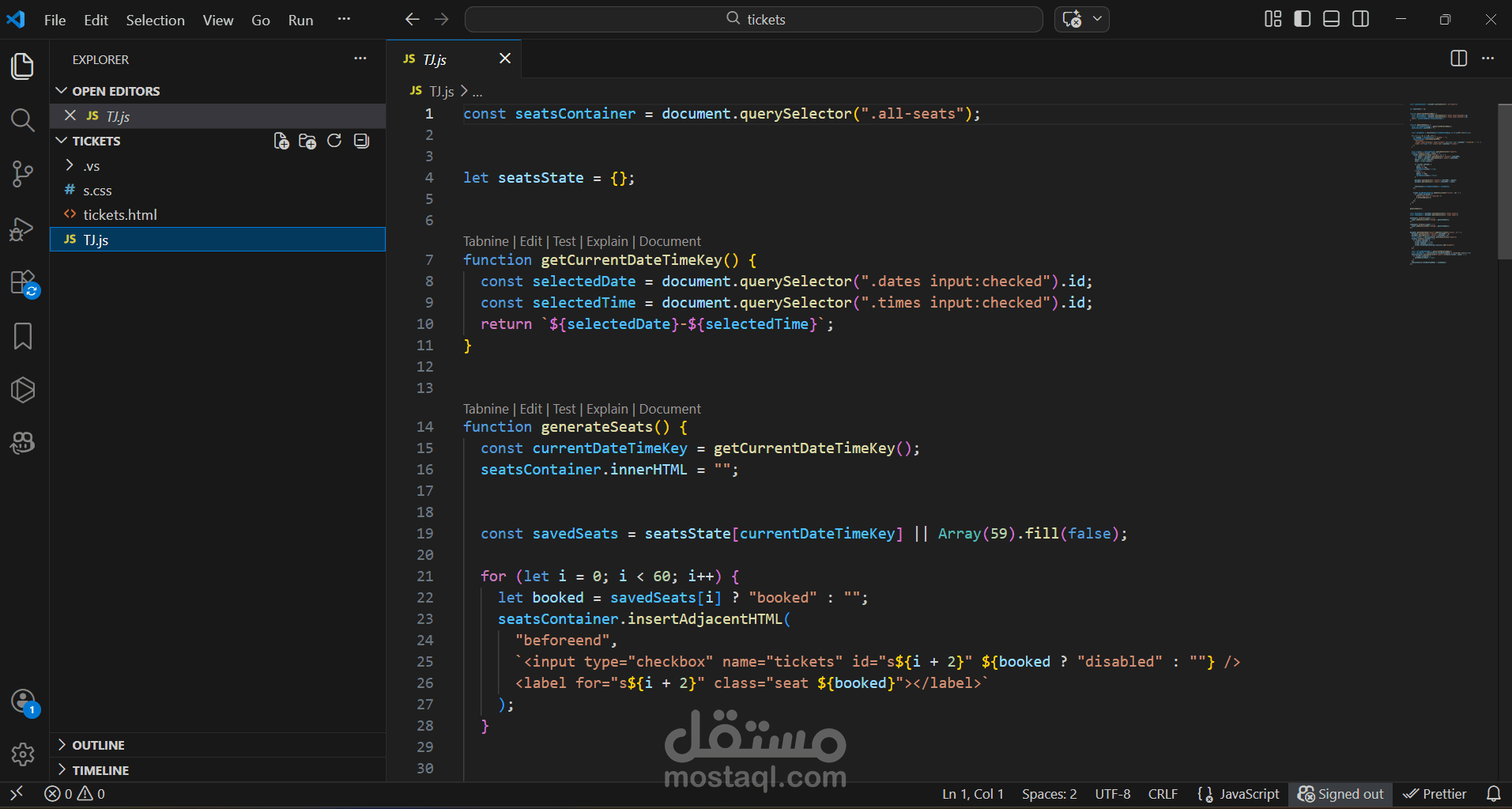This screenshot has height=809, width=1512.
Task: Toggle the Primary Side Bar
Action: click(x=1303, y=19)
